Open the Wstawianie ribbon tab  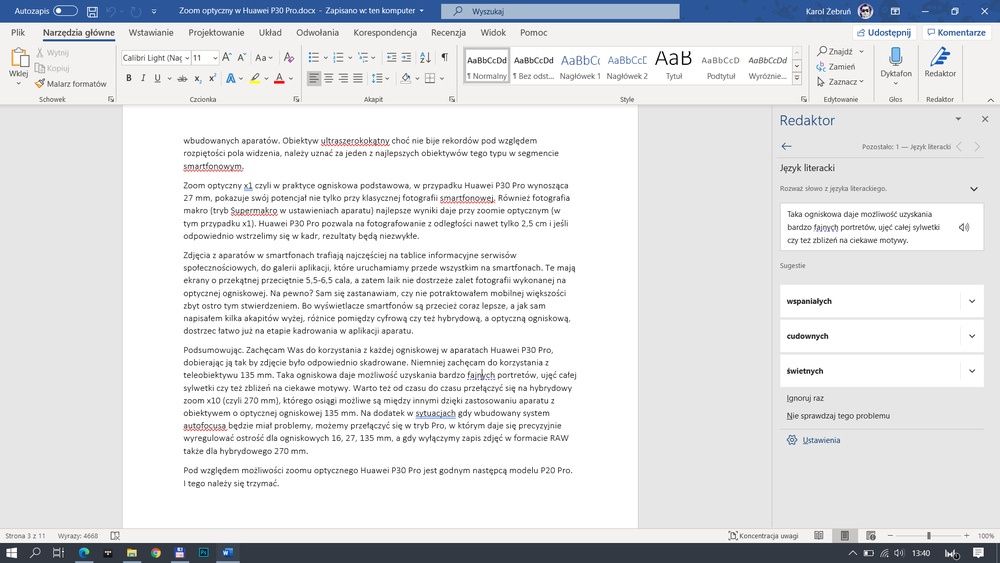coord(151,33)
